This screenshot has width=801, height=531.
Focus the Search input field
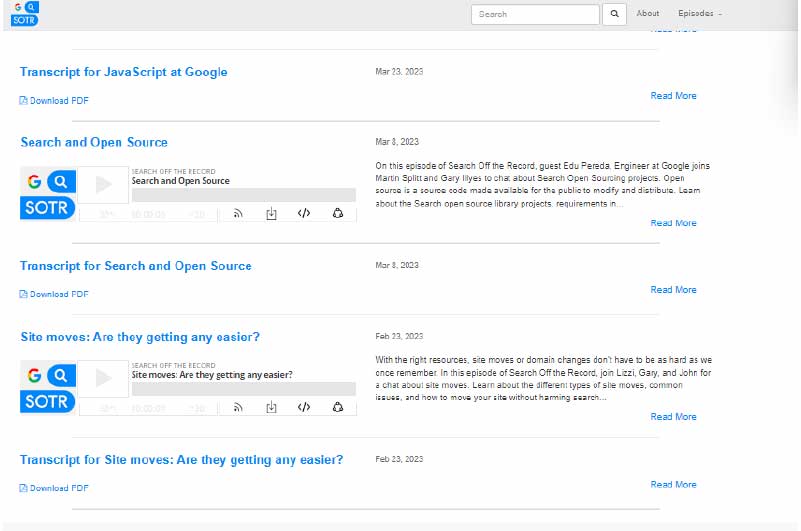coord(535,14)
